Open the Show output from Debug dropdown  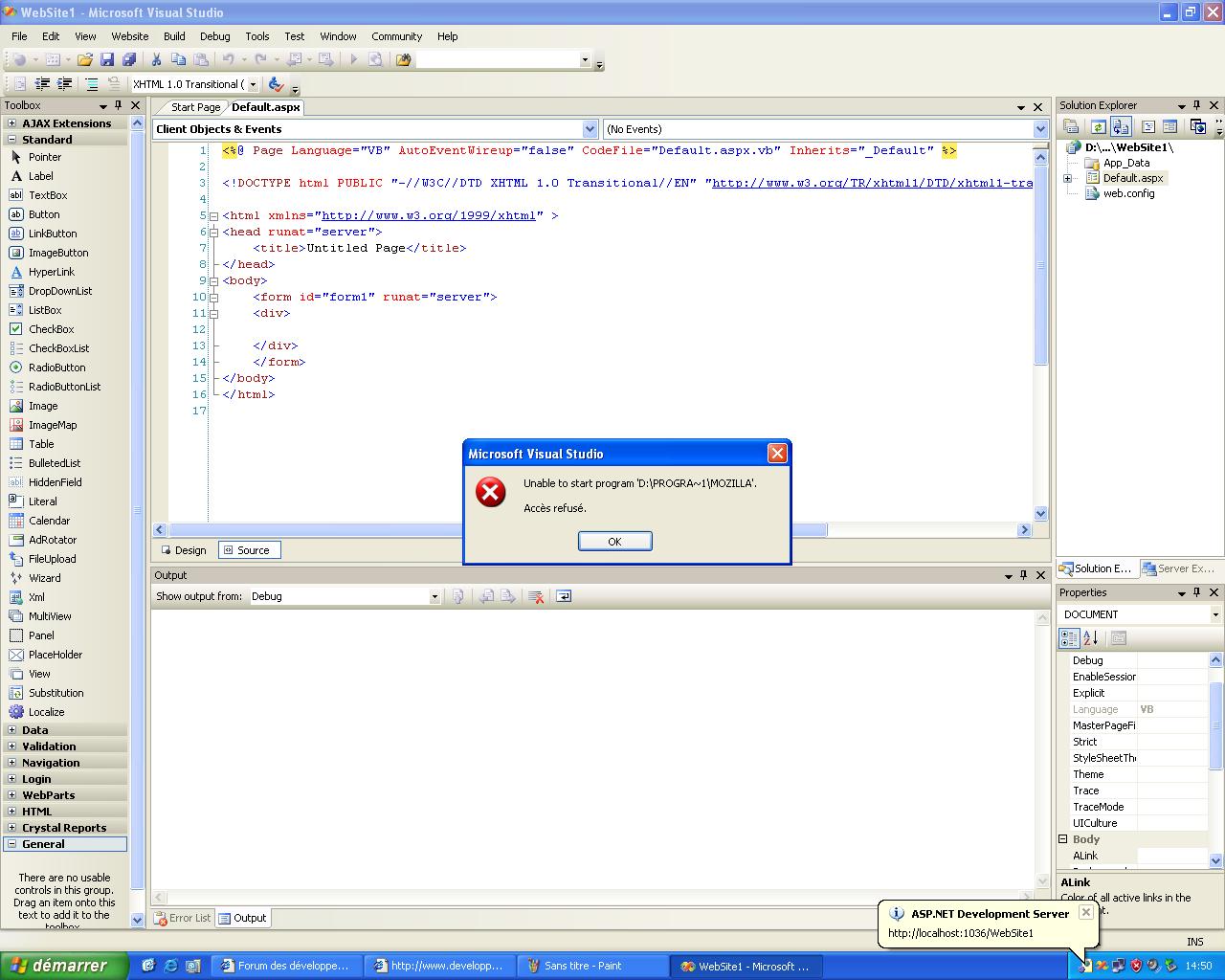click(434, 596)
